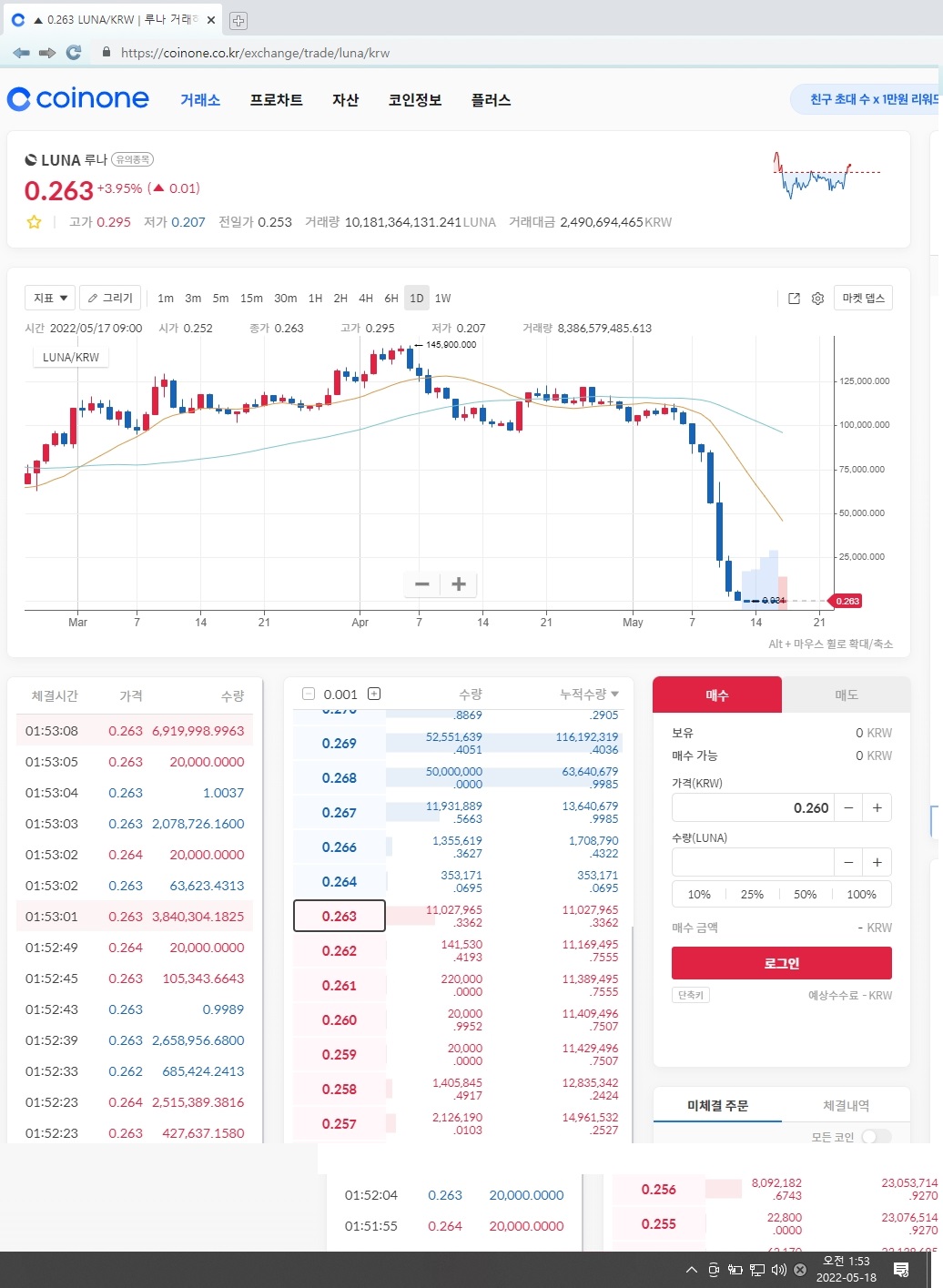Click the browser address bar URL

(x=255, y=53)
